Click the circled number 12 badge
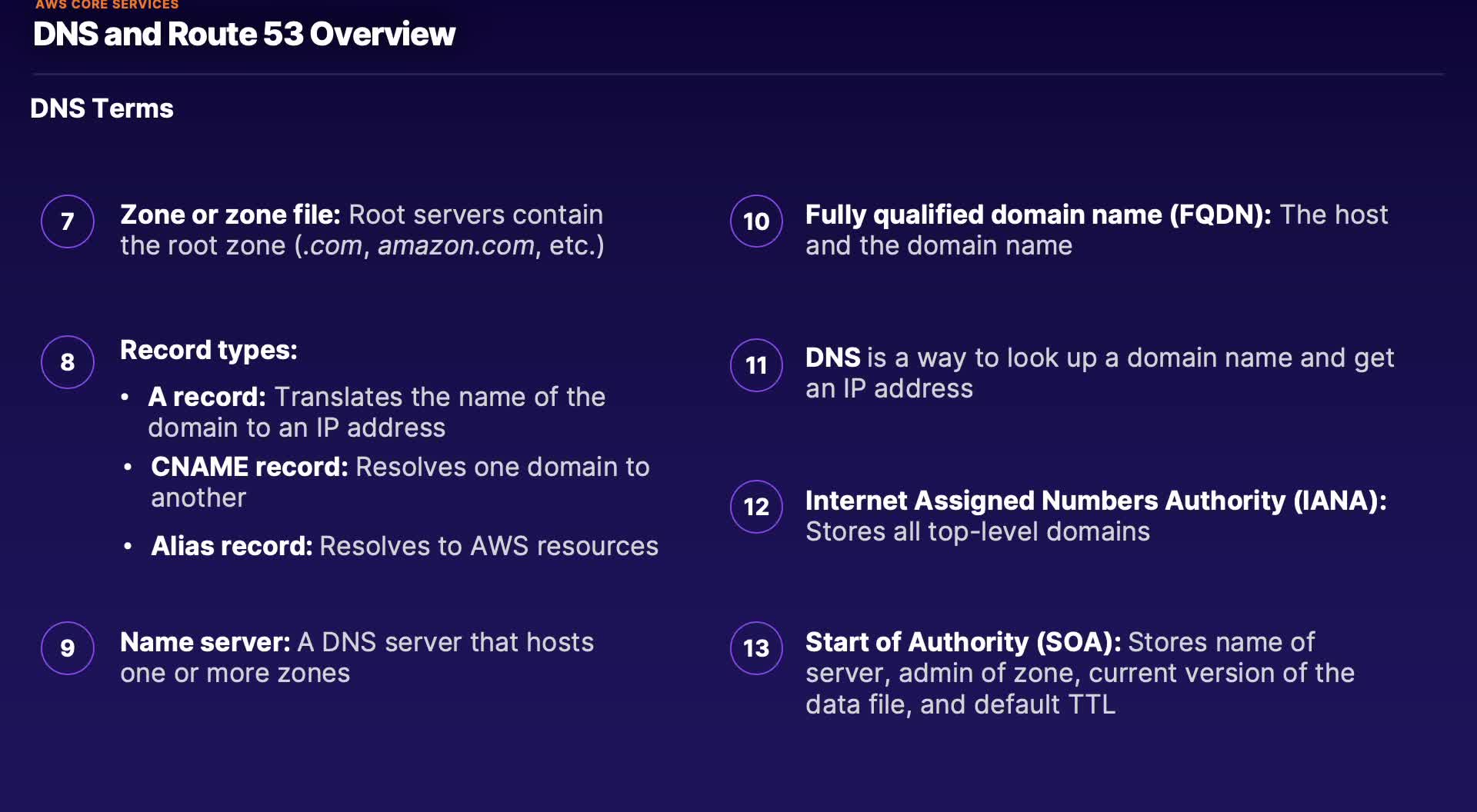This screenshot has height=812, width=1477. 756,507
